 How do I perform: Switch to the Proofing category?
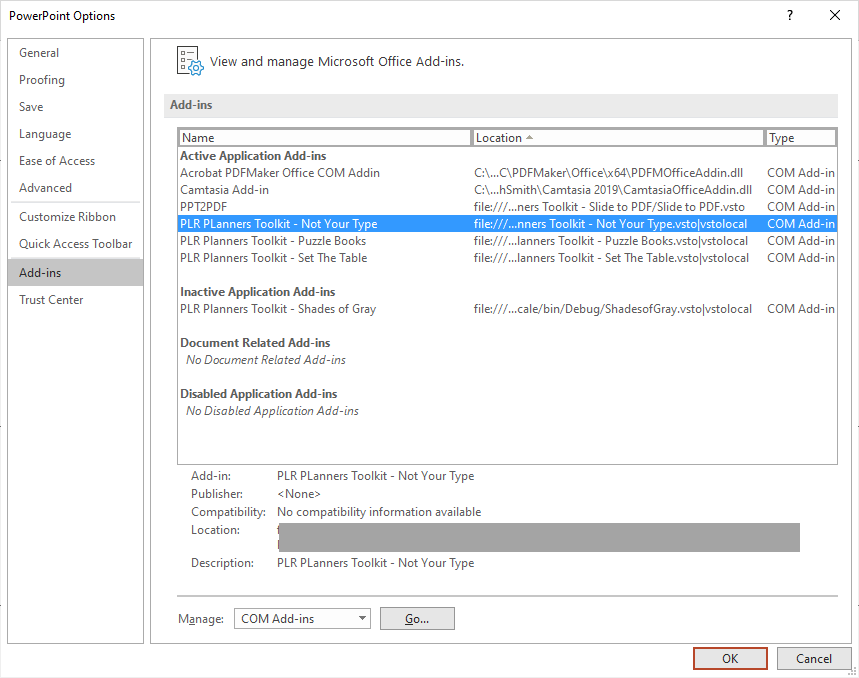pos(42,80)
